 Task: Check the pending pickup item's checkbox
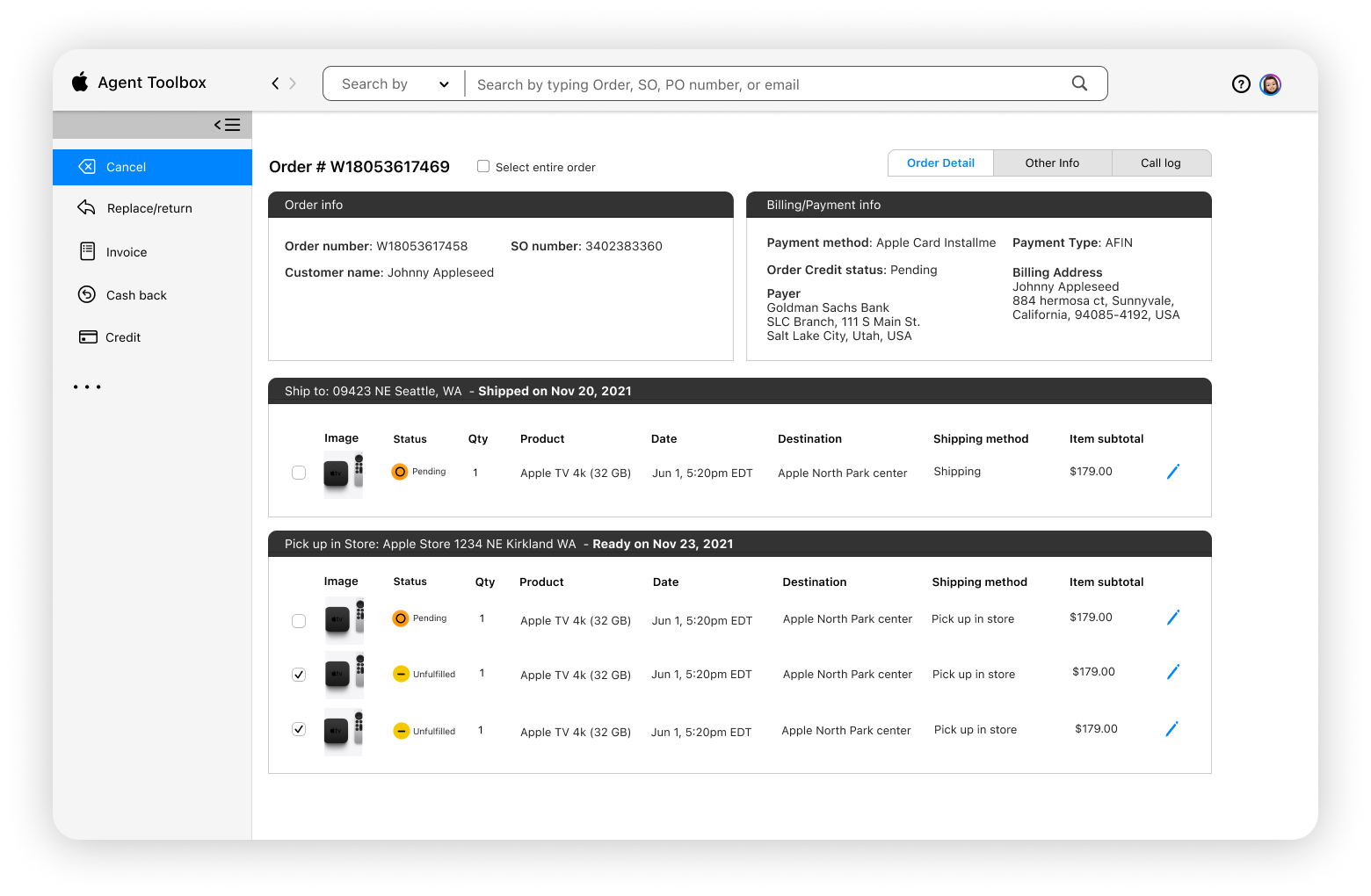tap(299, 620)
